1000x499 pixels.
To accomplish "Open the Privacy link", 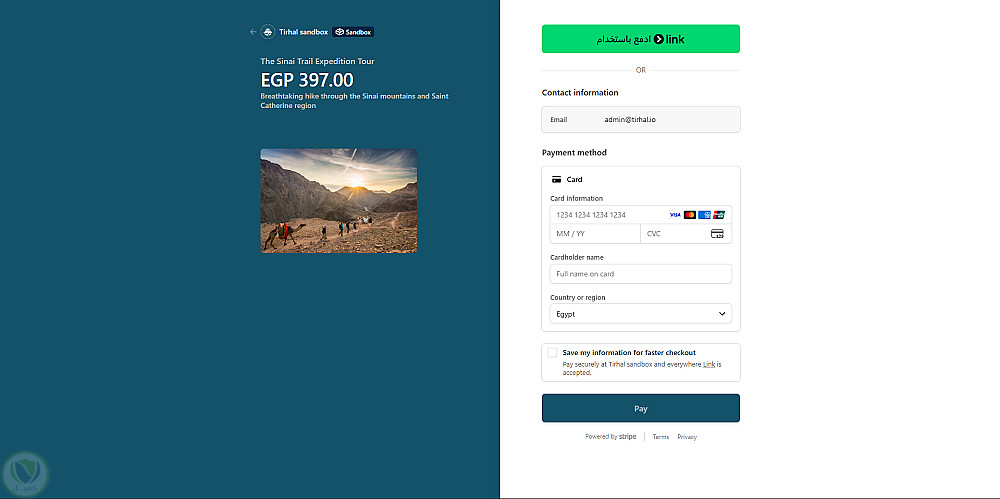I will point(687,437).
